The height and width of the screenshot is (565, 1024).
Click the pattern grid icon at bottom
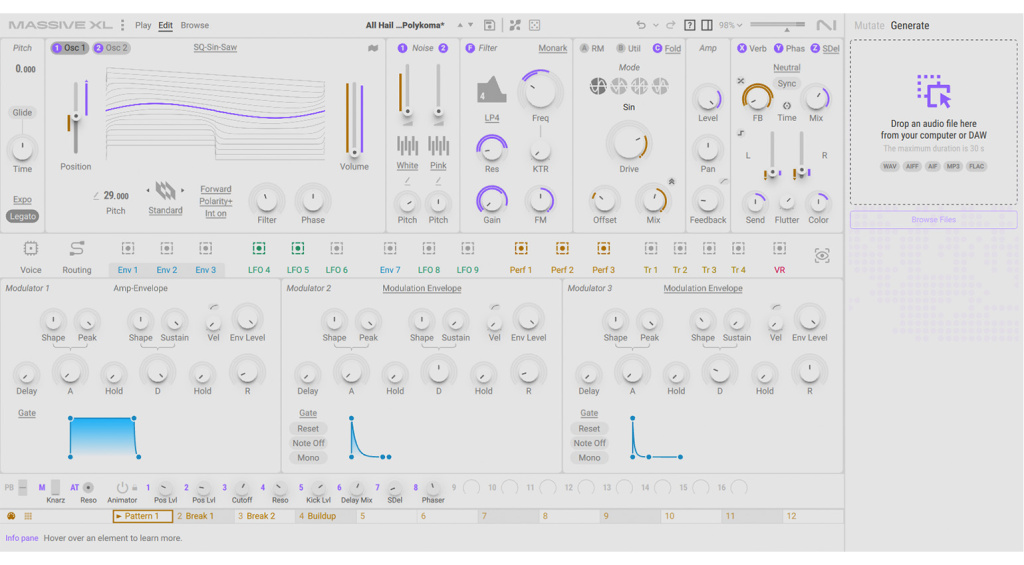28,516
